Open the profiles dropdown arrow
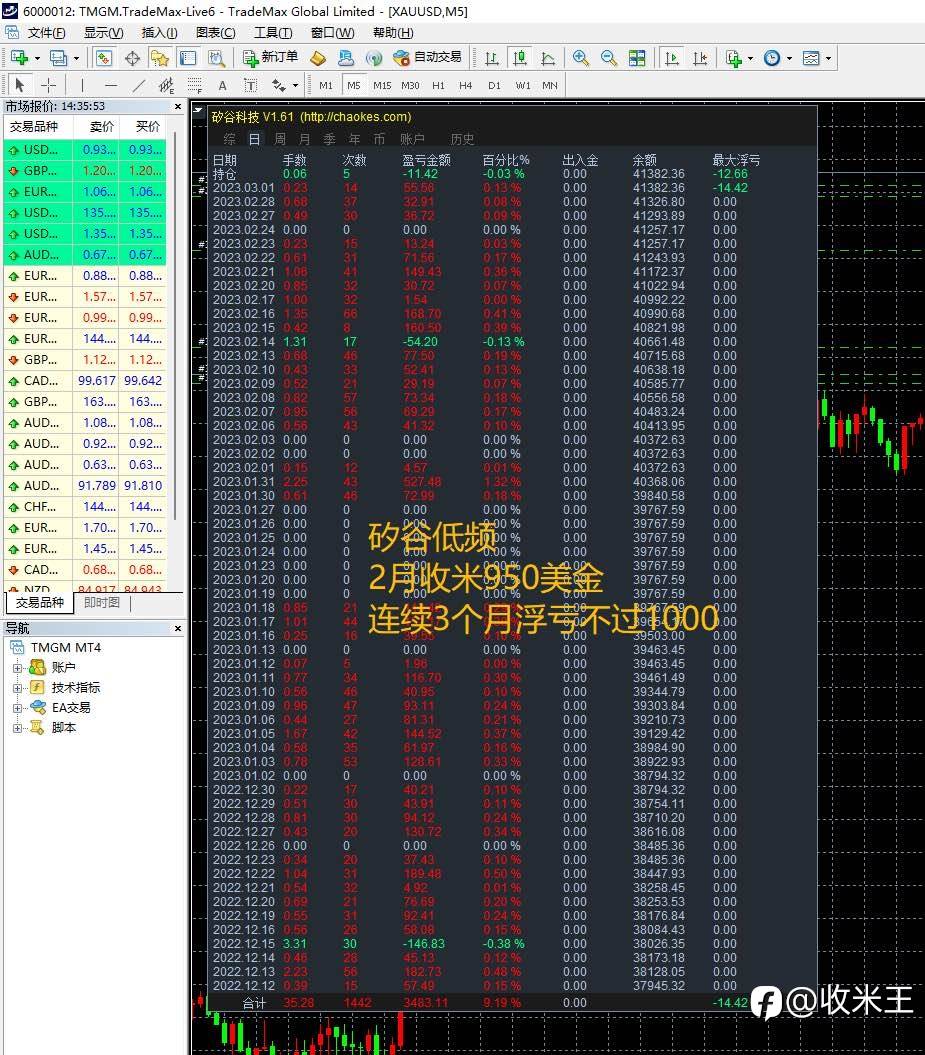This screenshot has width=925, height=1055. (x=76, y=59)
